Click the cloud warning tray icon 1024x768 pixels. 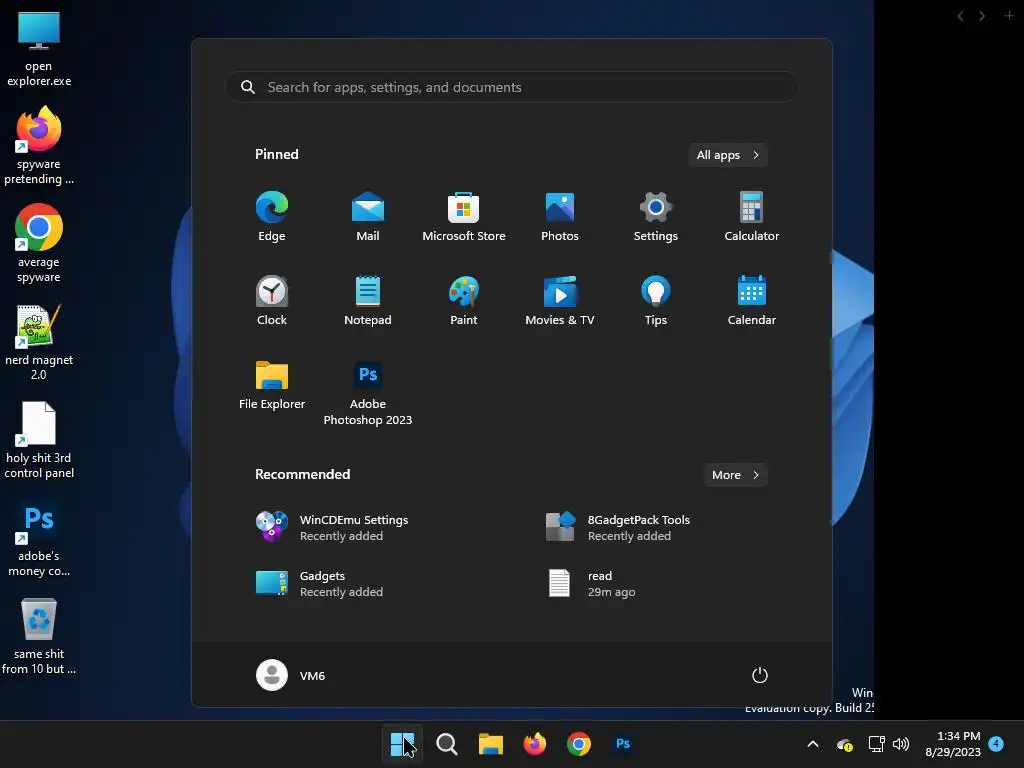click(x=845, y=744)
